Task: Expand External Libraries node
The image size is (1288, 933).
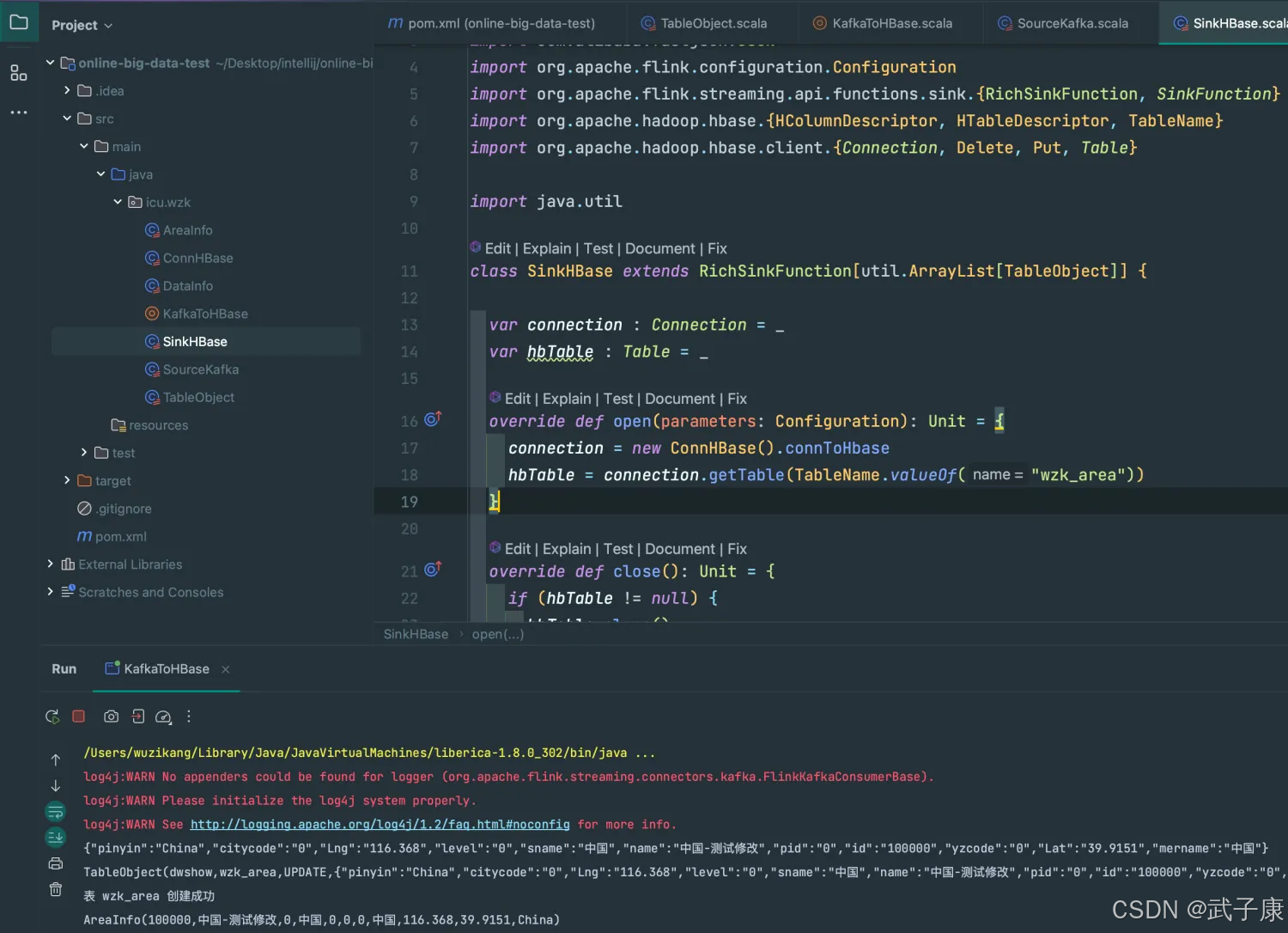Action: [50, 564]
